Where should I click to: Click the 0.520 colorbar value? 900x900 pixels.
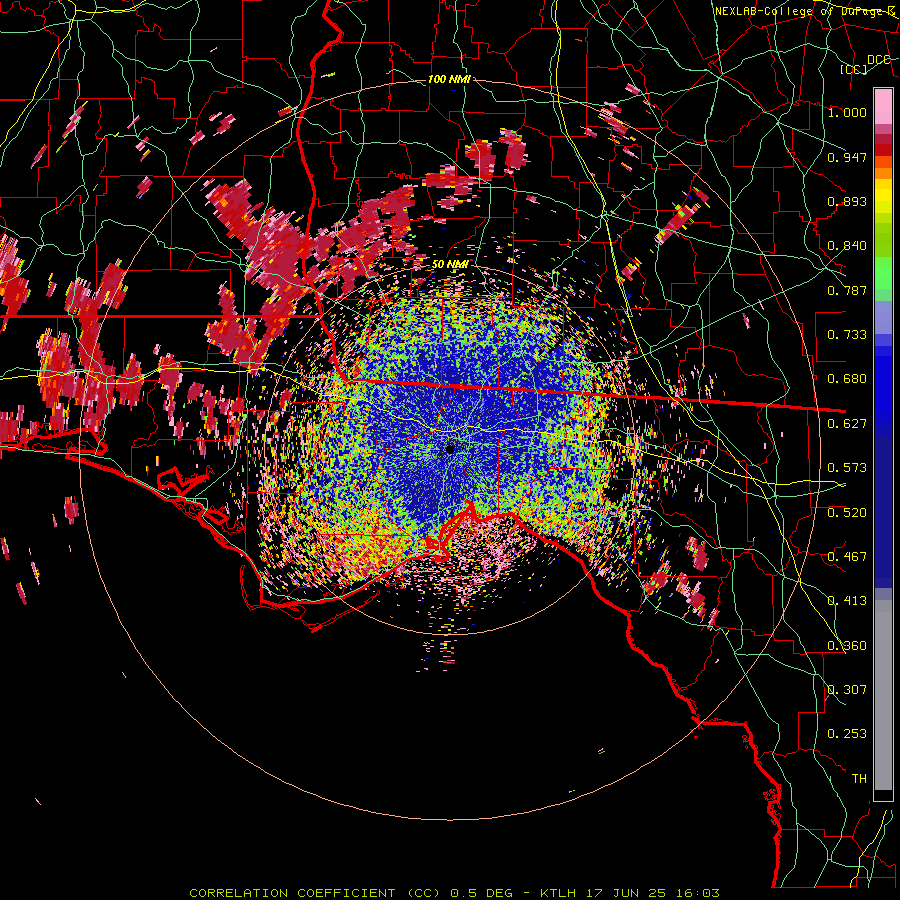(847, 513)
